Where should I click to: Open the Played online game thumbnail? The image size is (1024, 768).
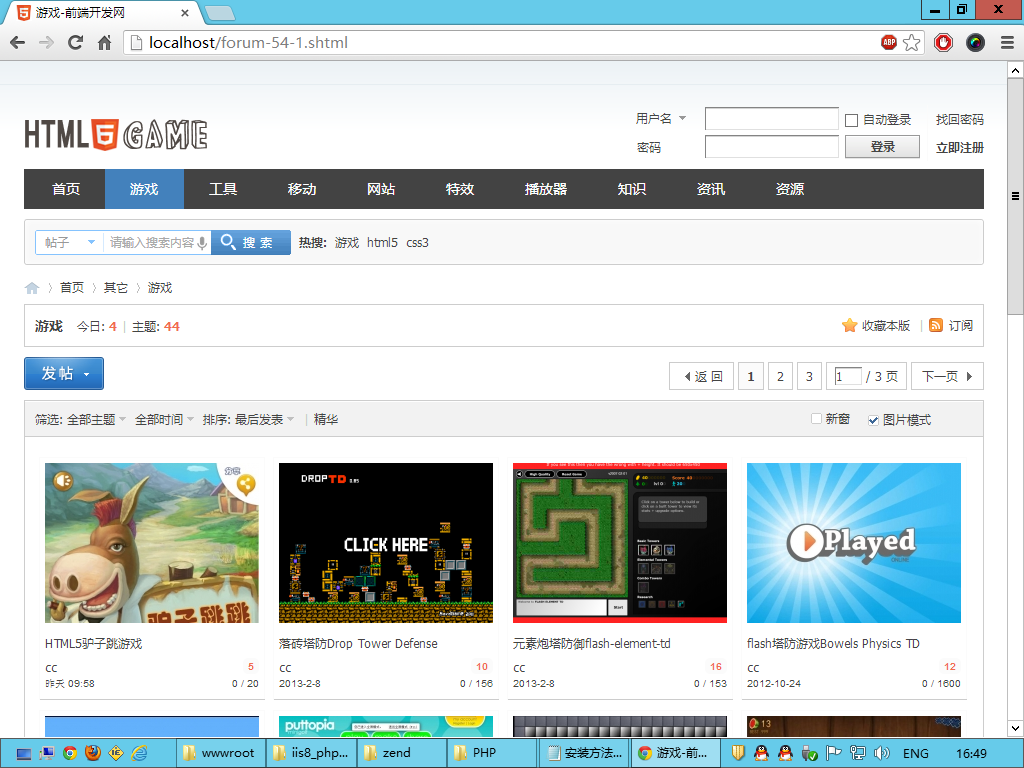click(x=854, y=543)
